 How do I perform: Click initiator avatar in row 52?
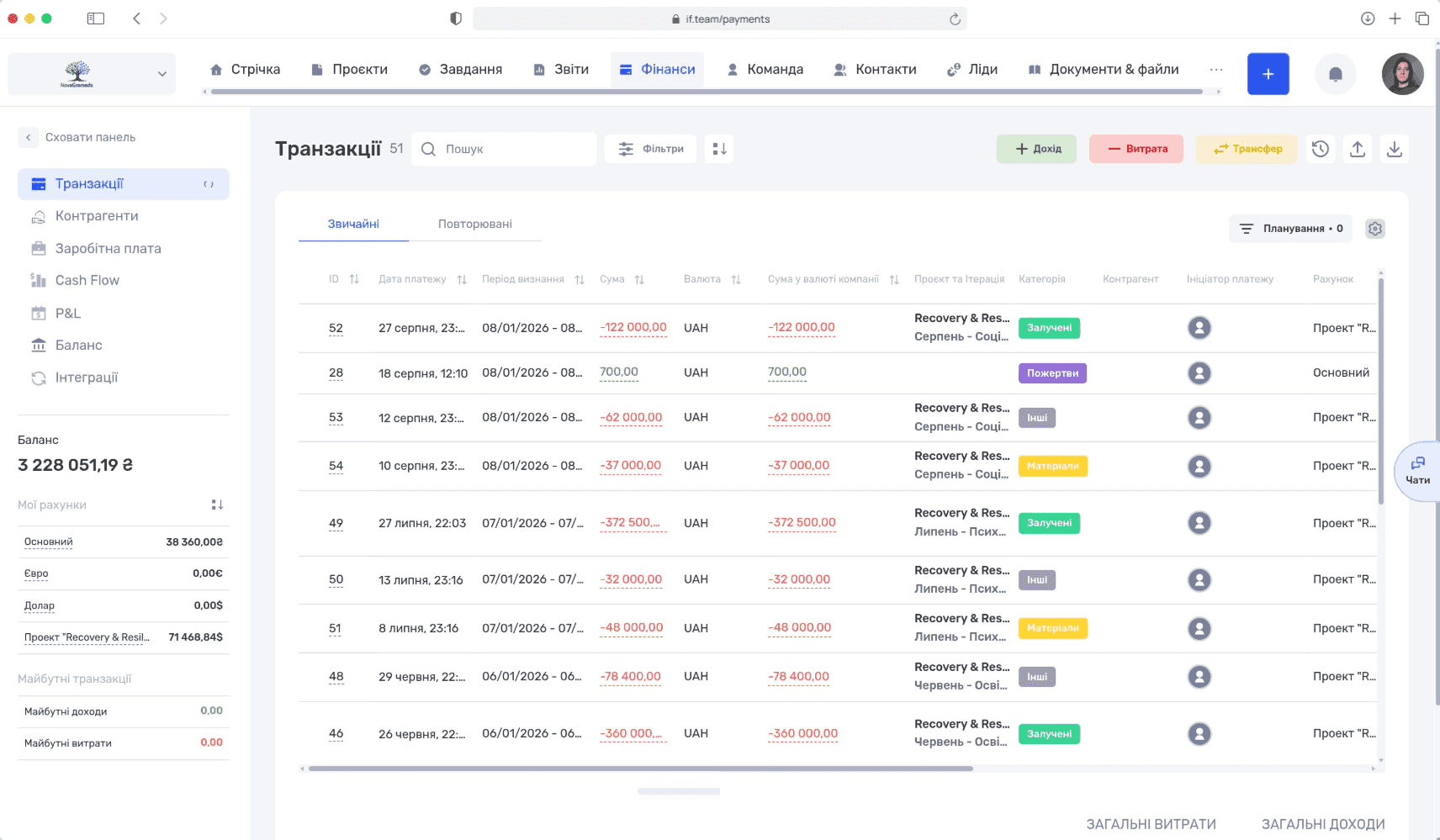tap(1199, 328)
